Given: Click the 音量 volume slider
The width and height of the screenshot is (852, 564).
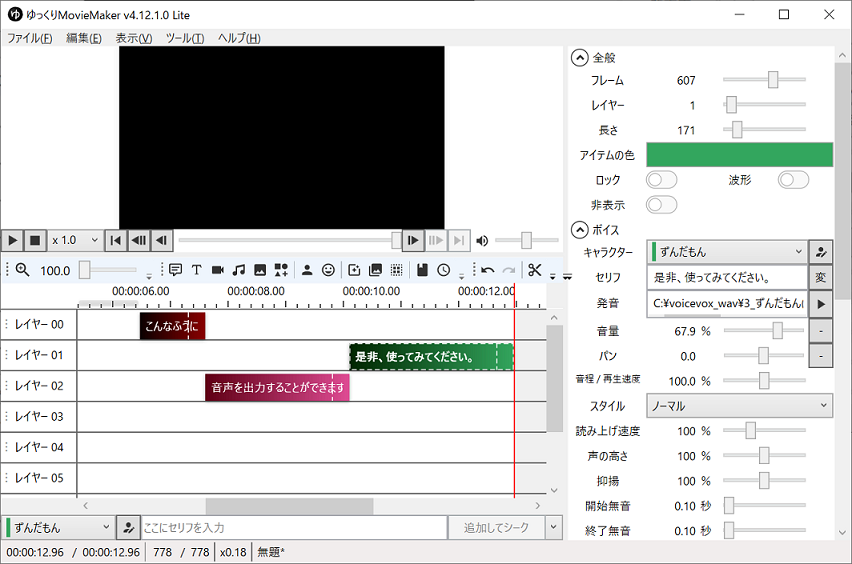Looking at the screenshot, I should pos(764,330).
